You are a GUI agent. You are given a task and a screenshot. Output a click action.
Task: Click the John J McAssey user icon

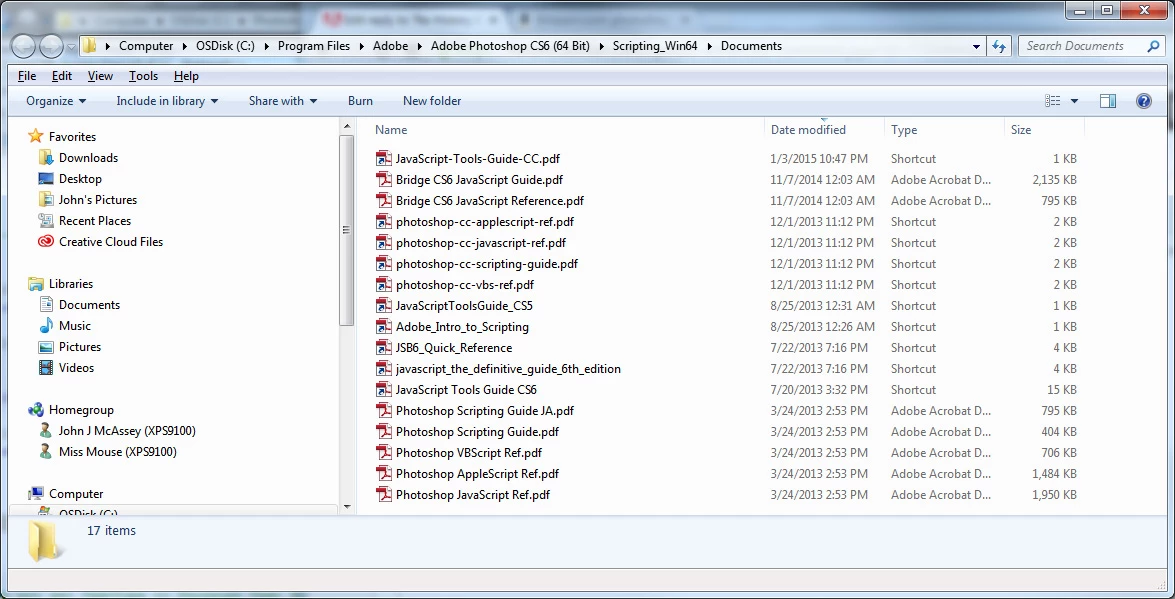(46, 430)
